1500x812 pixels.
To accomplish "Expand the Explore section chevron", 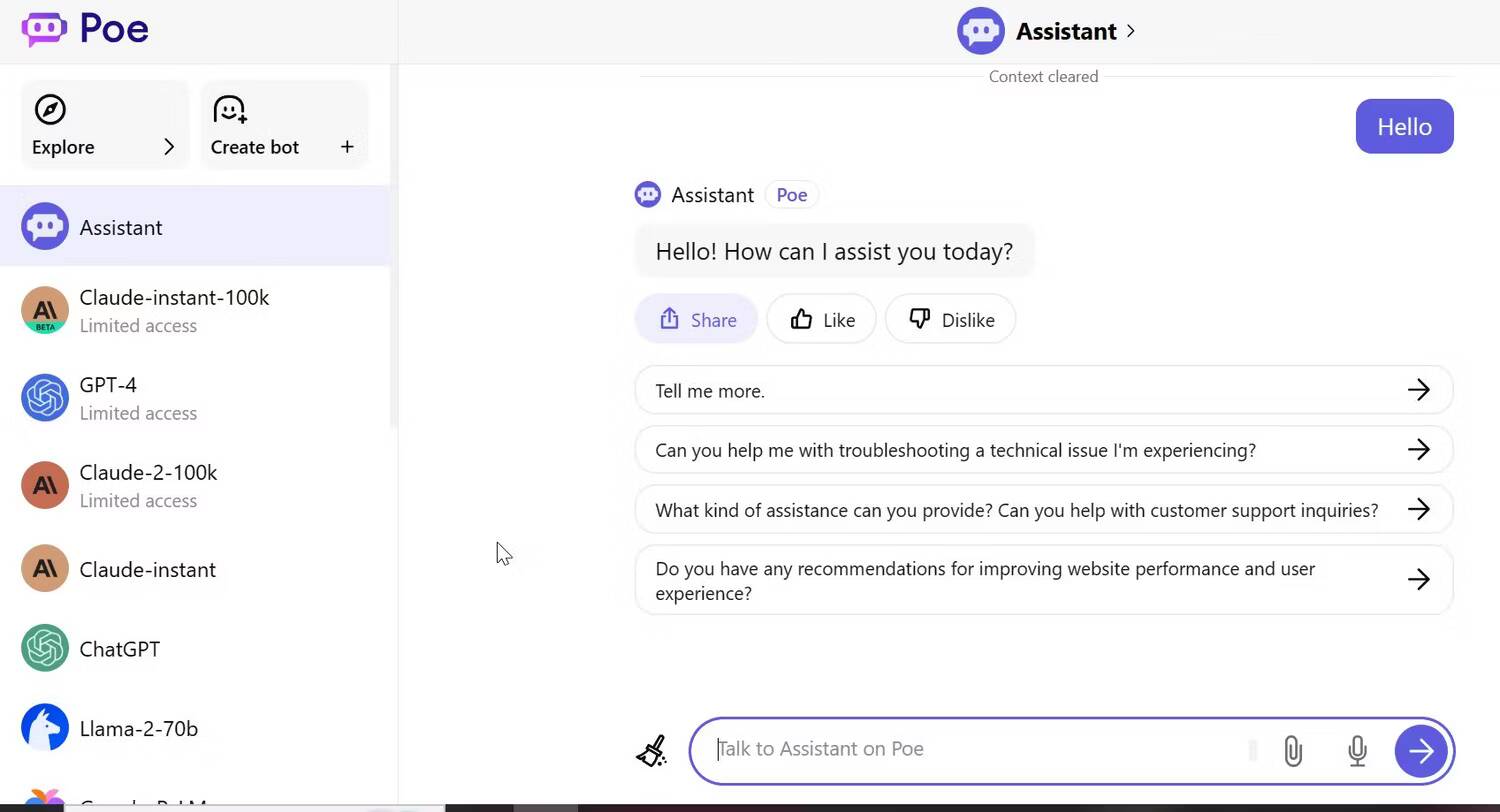I will [169, 147].
